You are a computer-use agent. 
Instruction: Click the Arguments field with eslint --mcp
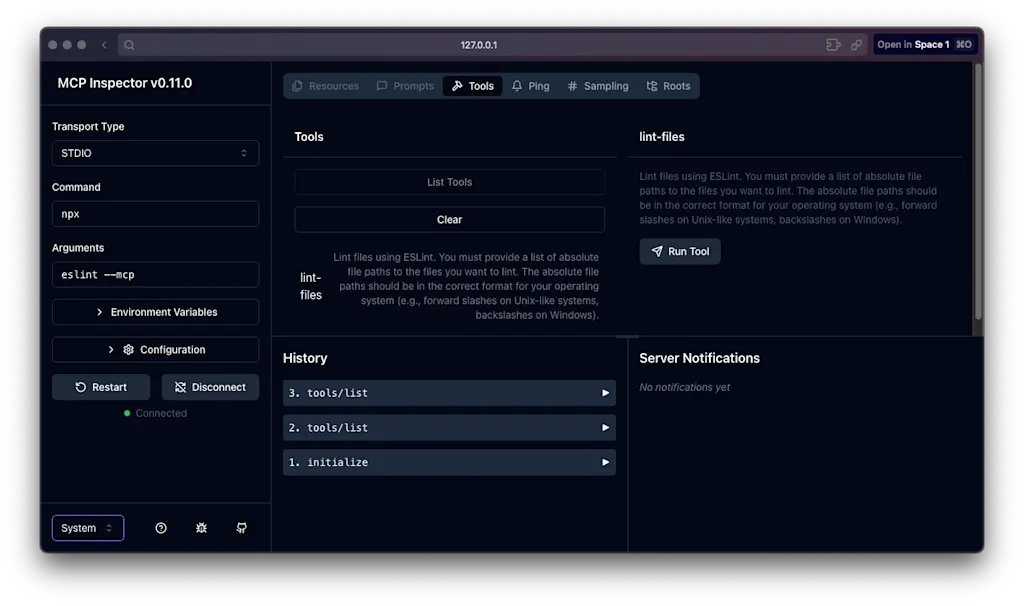tap(155, 275)
